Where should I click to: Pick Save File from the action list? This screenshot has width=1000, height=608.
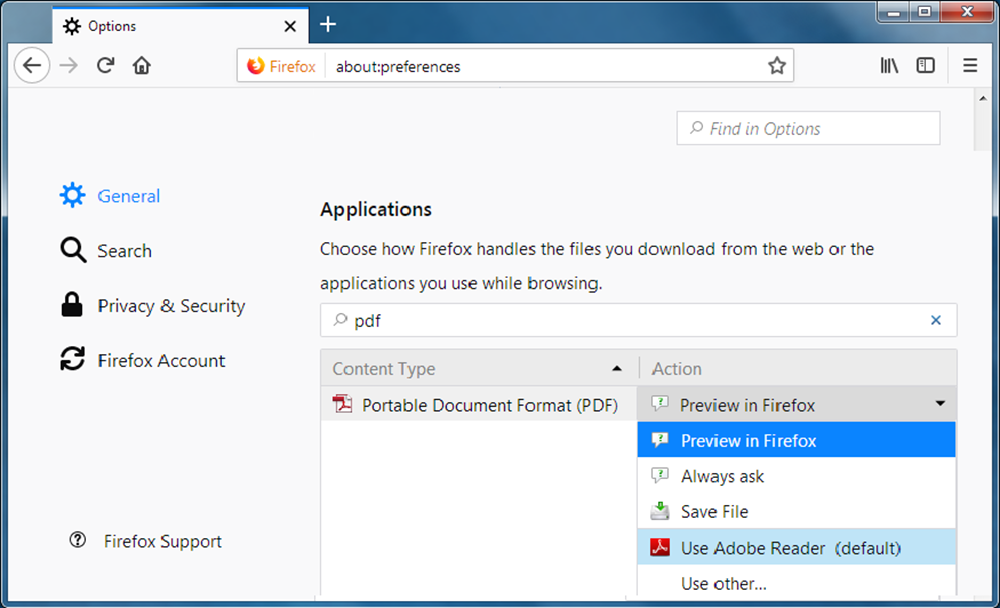[x=714, y=512]
